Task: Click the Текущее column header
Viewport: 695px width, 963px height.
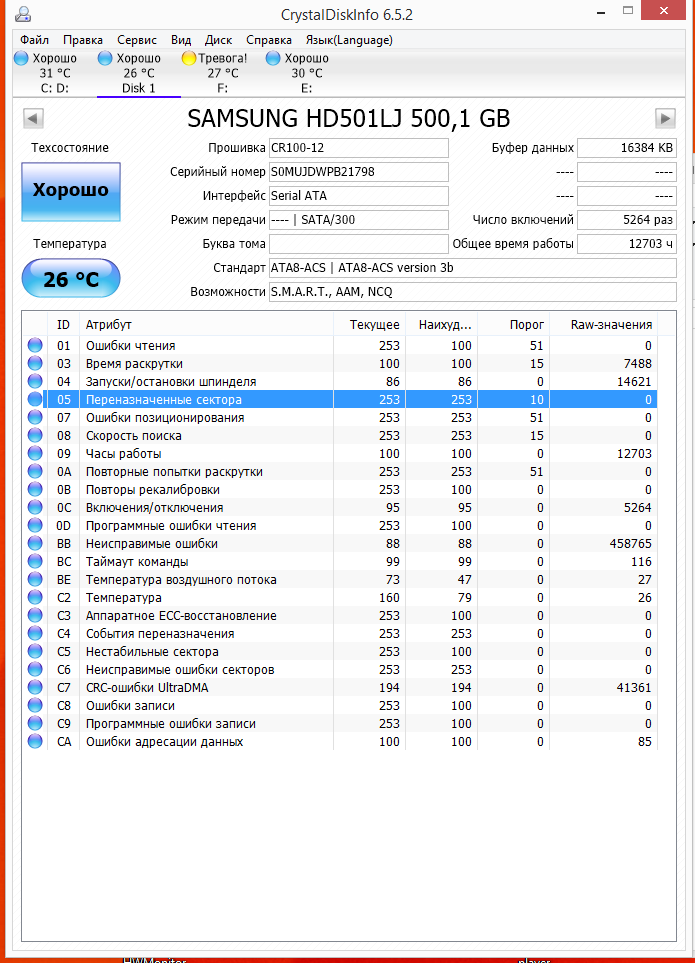Action: tap(370, 324)
